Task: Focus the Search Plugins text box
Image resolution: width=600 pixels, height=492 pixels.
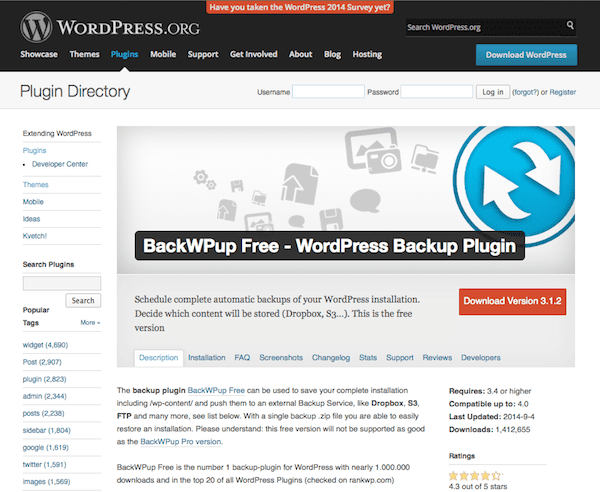Action: [62, 283]
